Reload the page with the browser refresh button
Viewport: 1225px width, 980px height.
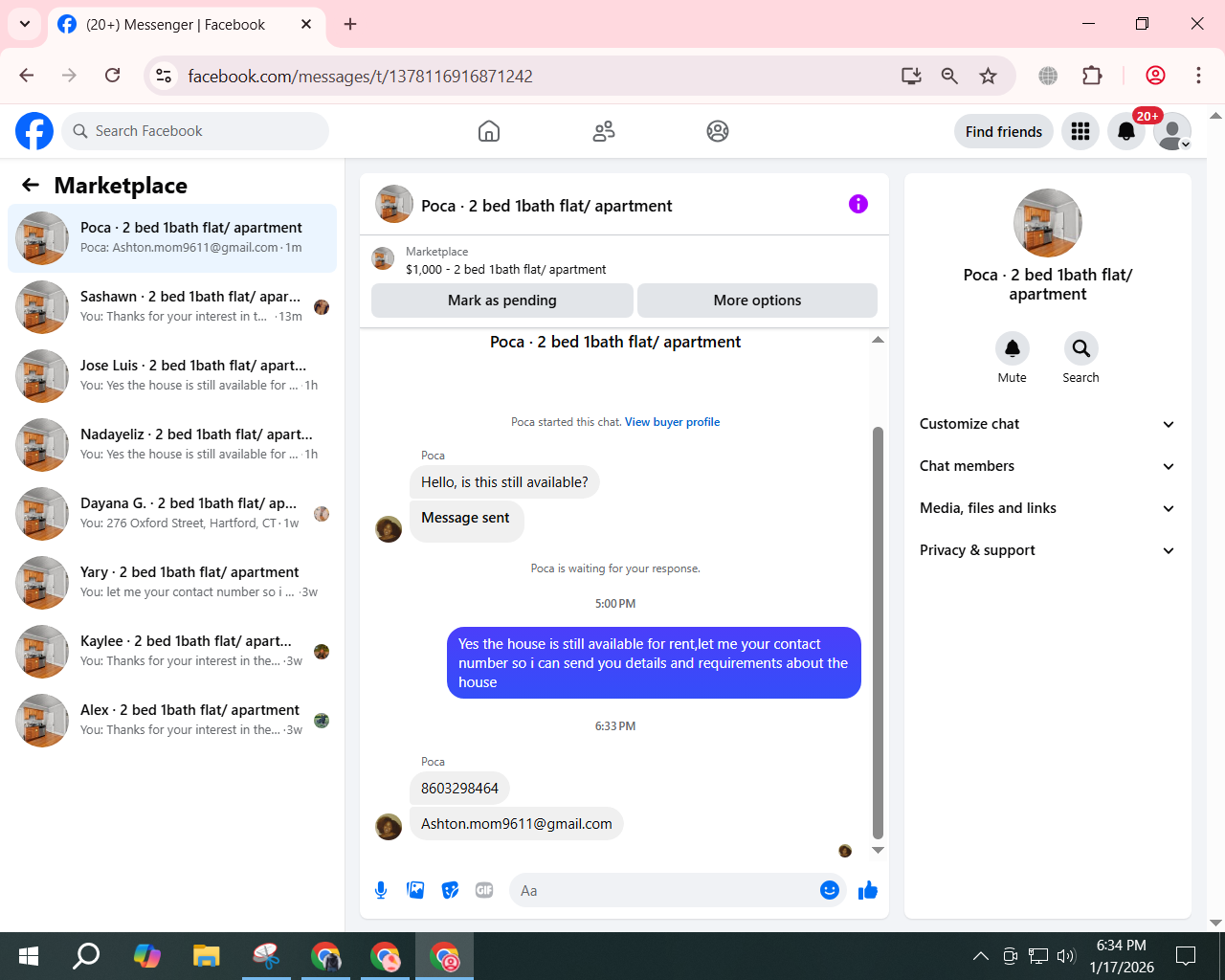112,76
